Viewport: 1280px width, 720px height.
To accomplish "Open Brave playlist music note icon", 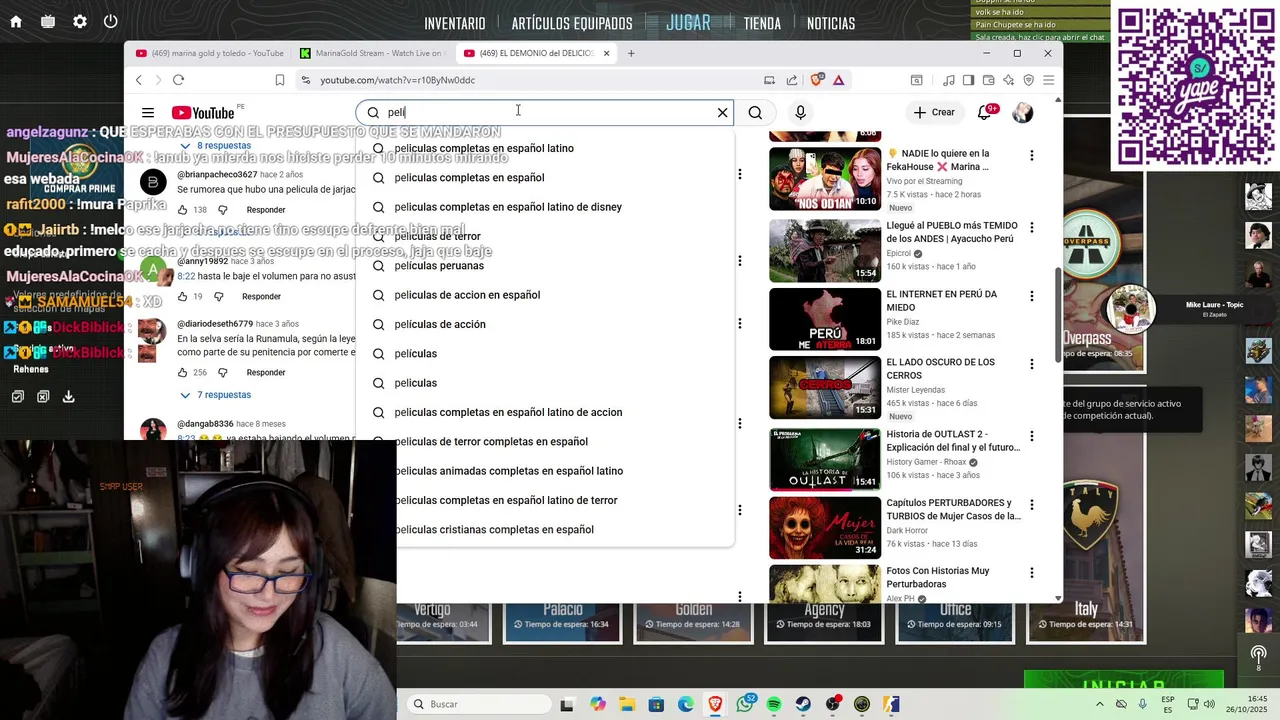I will pos(949,80).
